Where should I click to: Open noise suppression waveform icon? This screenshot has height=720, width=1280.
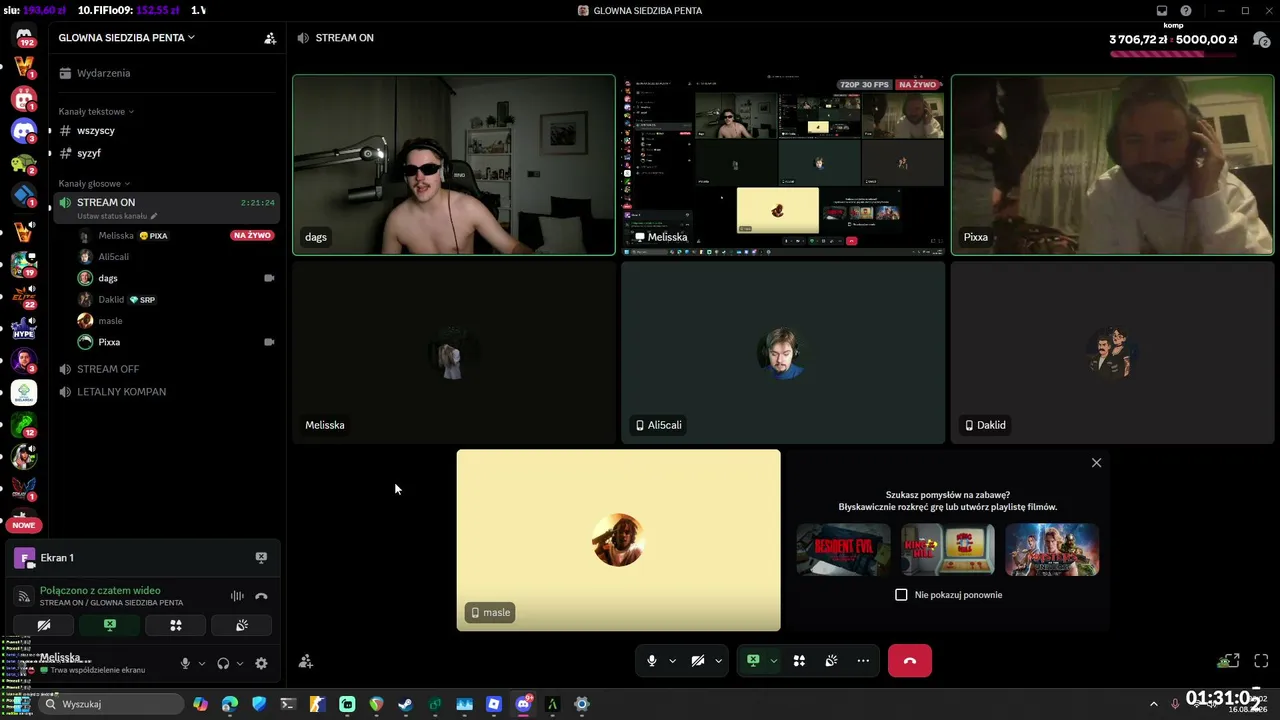coord(237,596)
